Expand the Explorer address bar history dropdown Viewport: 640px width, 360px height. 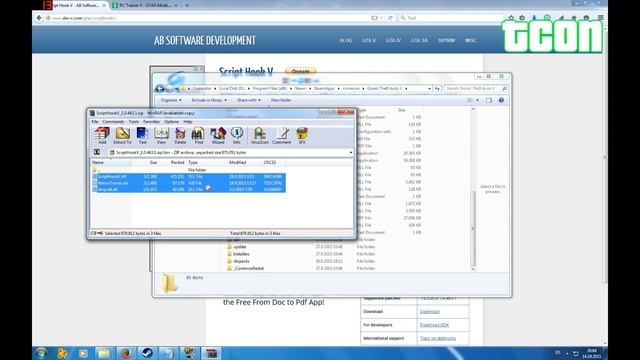[x=429, y=89]
